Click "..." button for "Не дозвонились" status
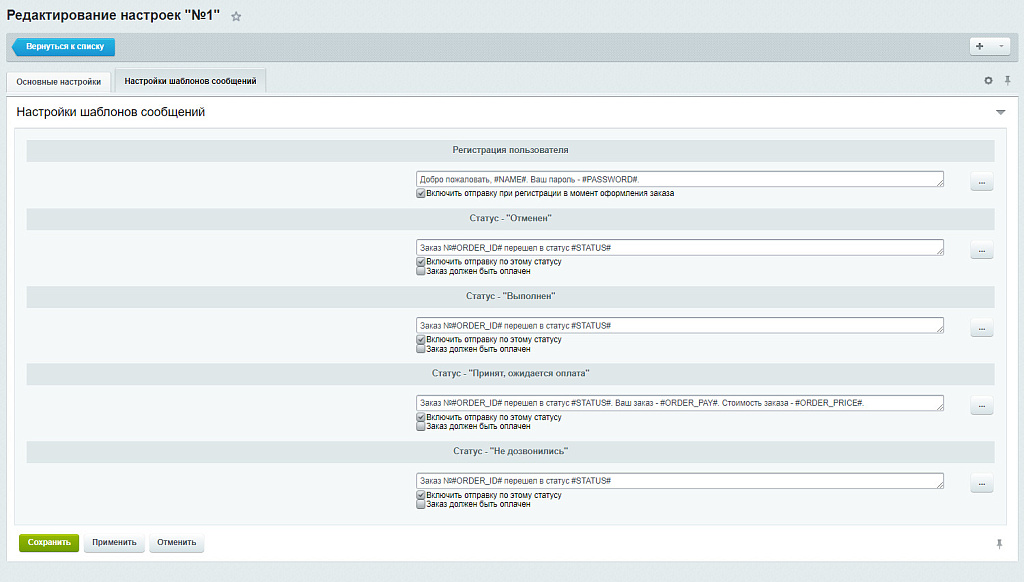The width and height of the screenshot is (1024, 582). tap(982, 484)
